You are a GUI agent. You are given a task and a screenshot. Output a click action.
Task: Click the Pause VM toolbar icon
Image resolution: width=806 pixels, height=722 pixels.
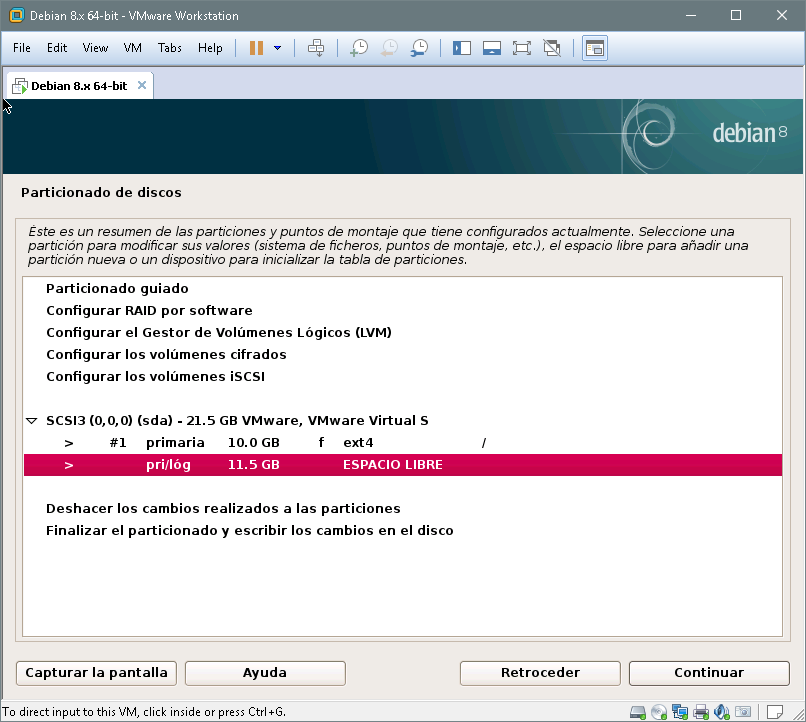[x=257, y=48]
